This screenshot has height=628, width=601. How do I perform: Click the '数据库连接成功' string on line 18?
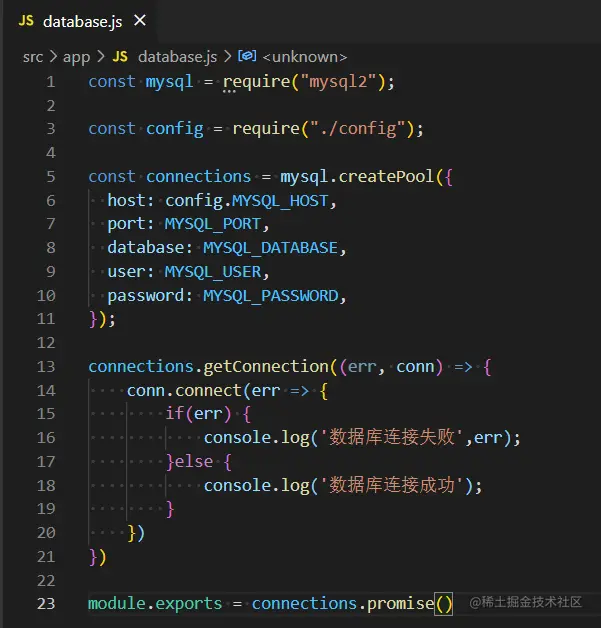(x=392, y=485)
